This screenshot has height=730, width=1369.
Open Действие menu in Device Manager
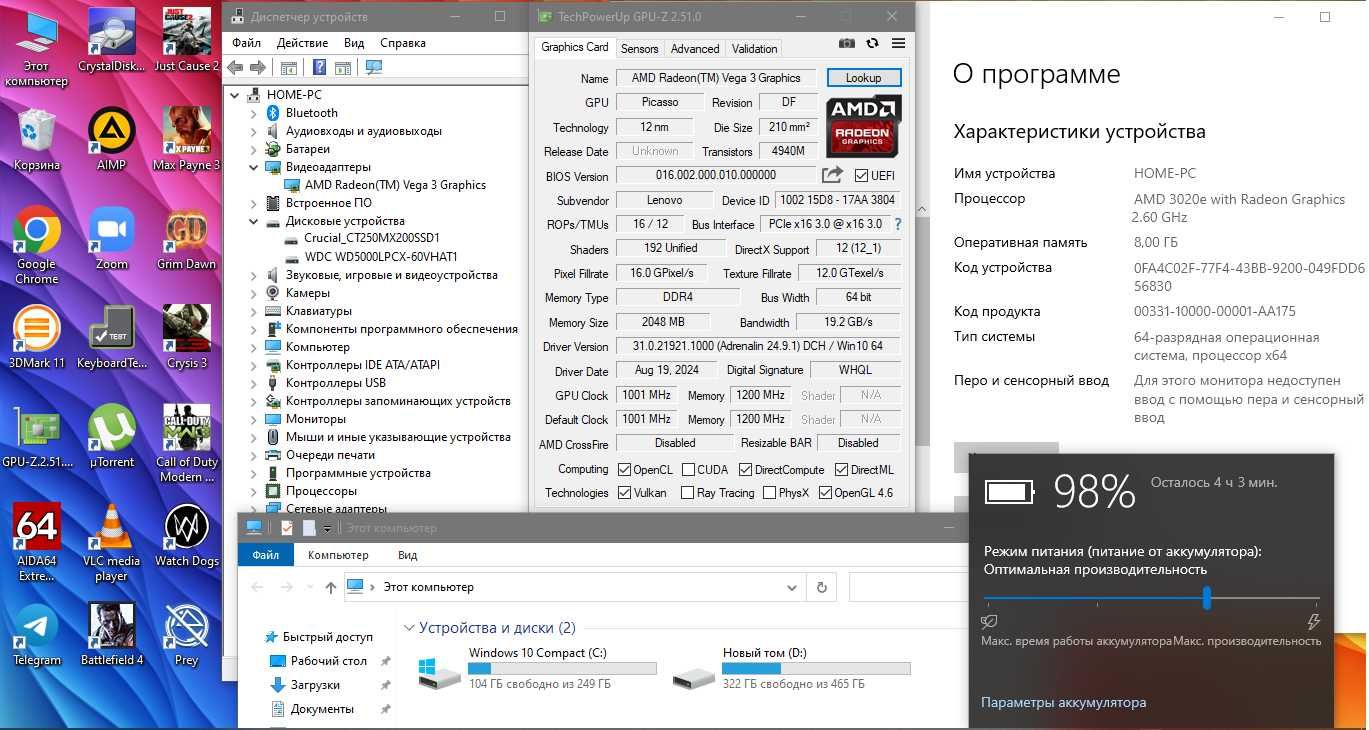(302, 43)
